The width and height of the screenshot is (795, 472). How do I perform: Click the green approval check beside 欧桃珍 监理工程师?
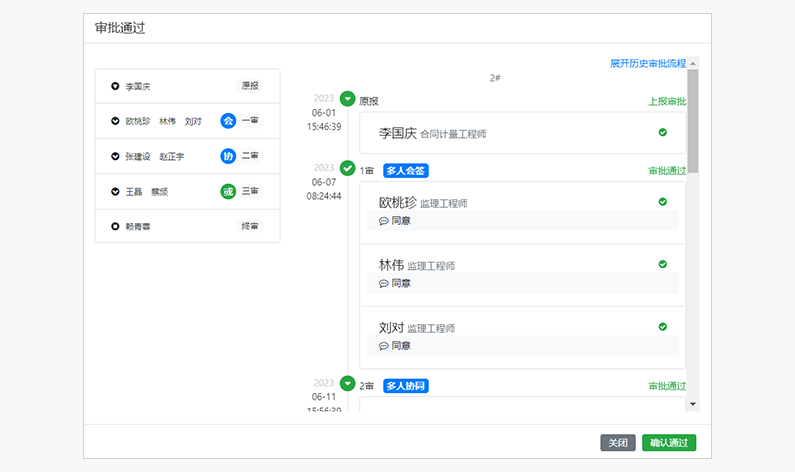663,202
